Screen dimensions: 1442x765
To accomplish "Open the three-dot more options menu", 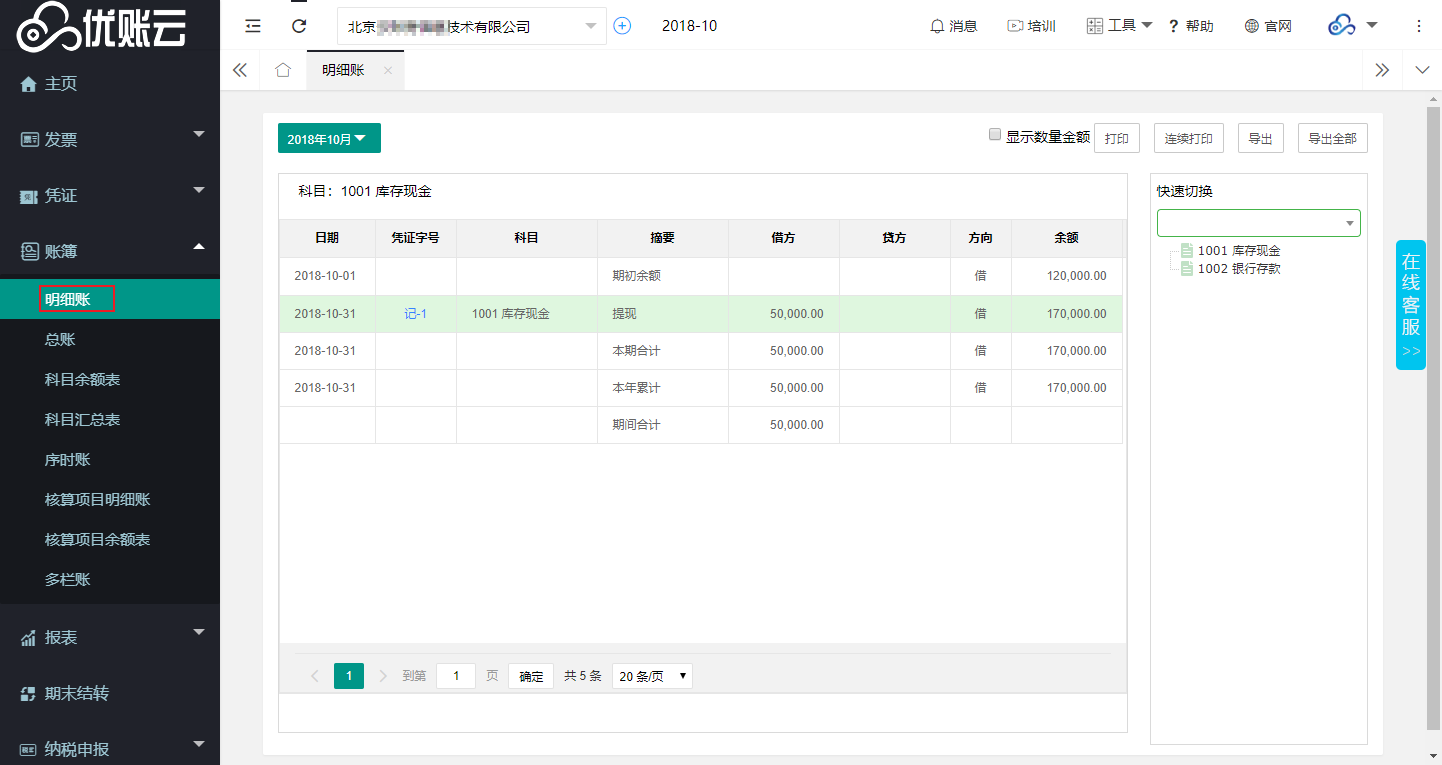I will [1419, 26].
